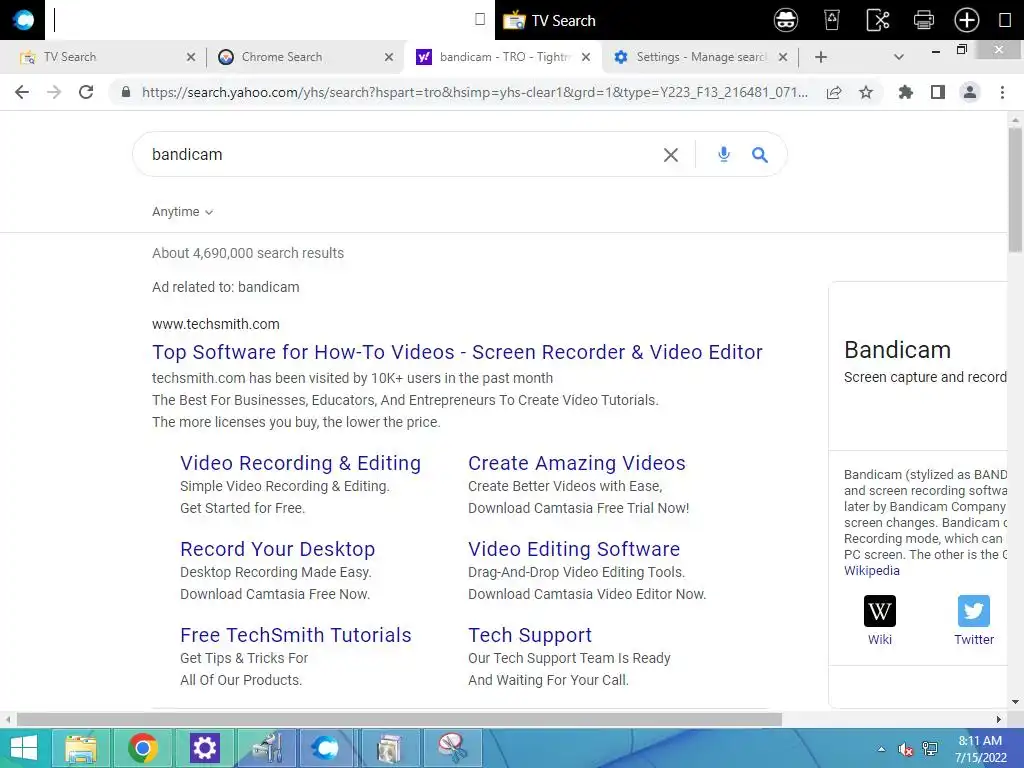Open the tab search chevron dropdown
The height and width of the screenshot is (768, 1024).
pos(899,57)
